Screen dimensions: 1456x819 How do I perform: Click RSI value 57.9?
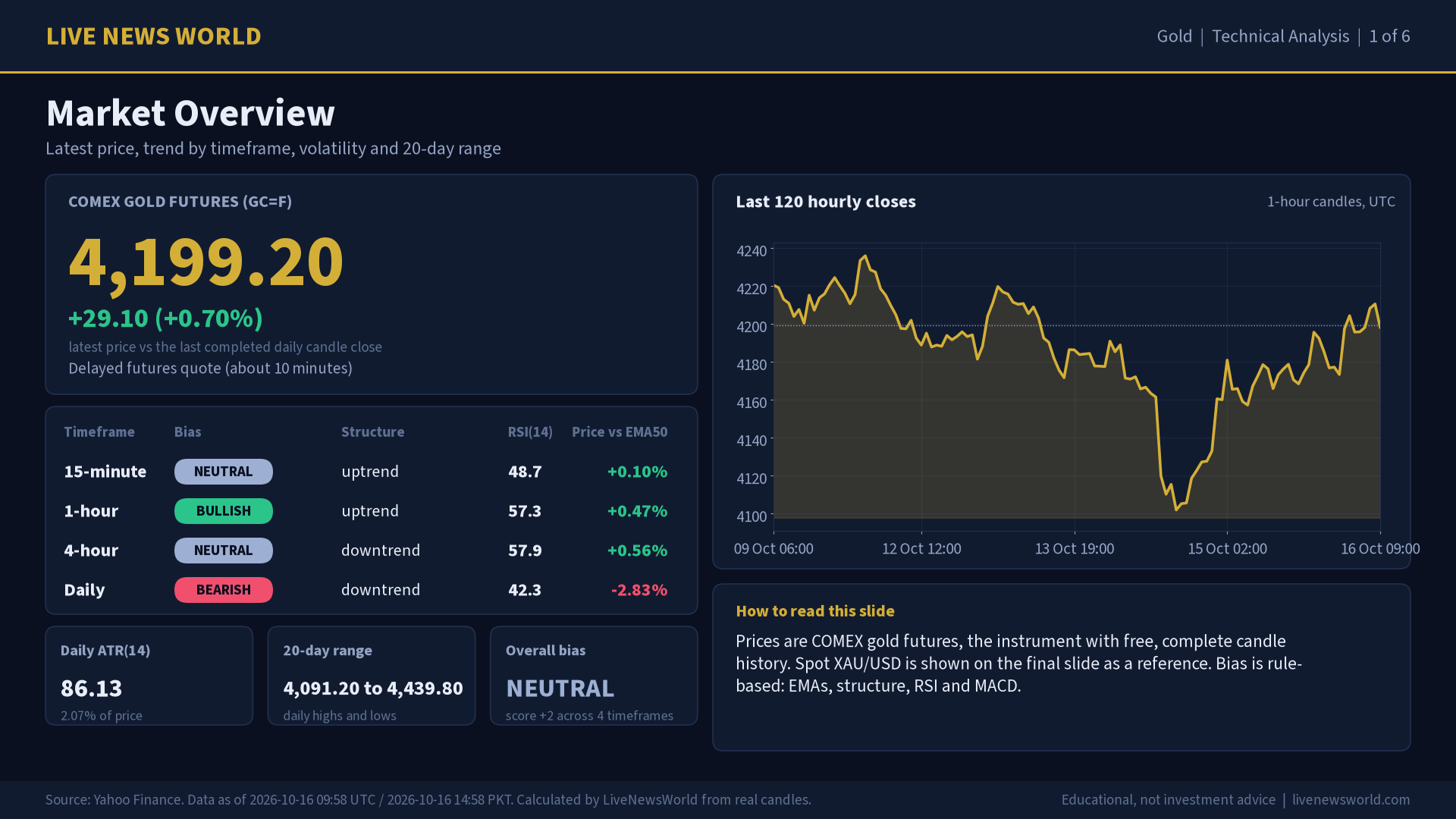coord(525,551)
